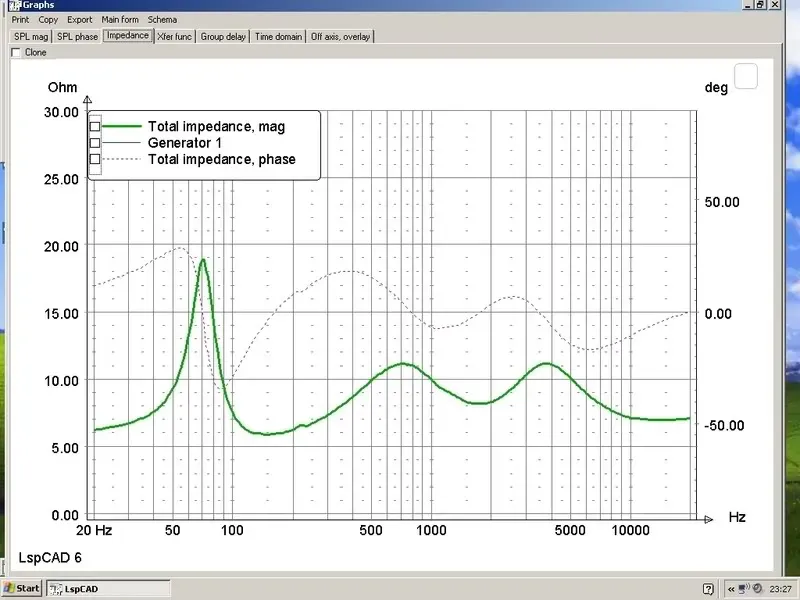Open the Export menu

tap(80, 19)
